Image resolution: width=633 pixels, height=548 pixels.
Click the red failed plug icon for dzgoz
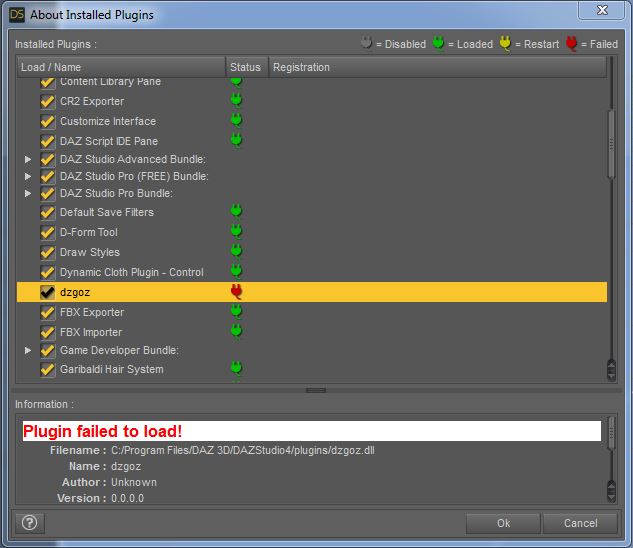coord(236,291)
